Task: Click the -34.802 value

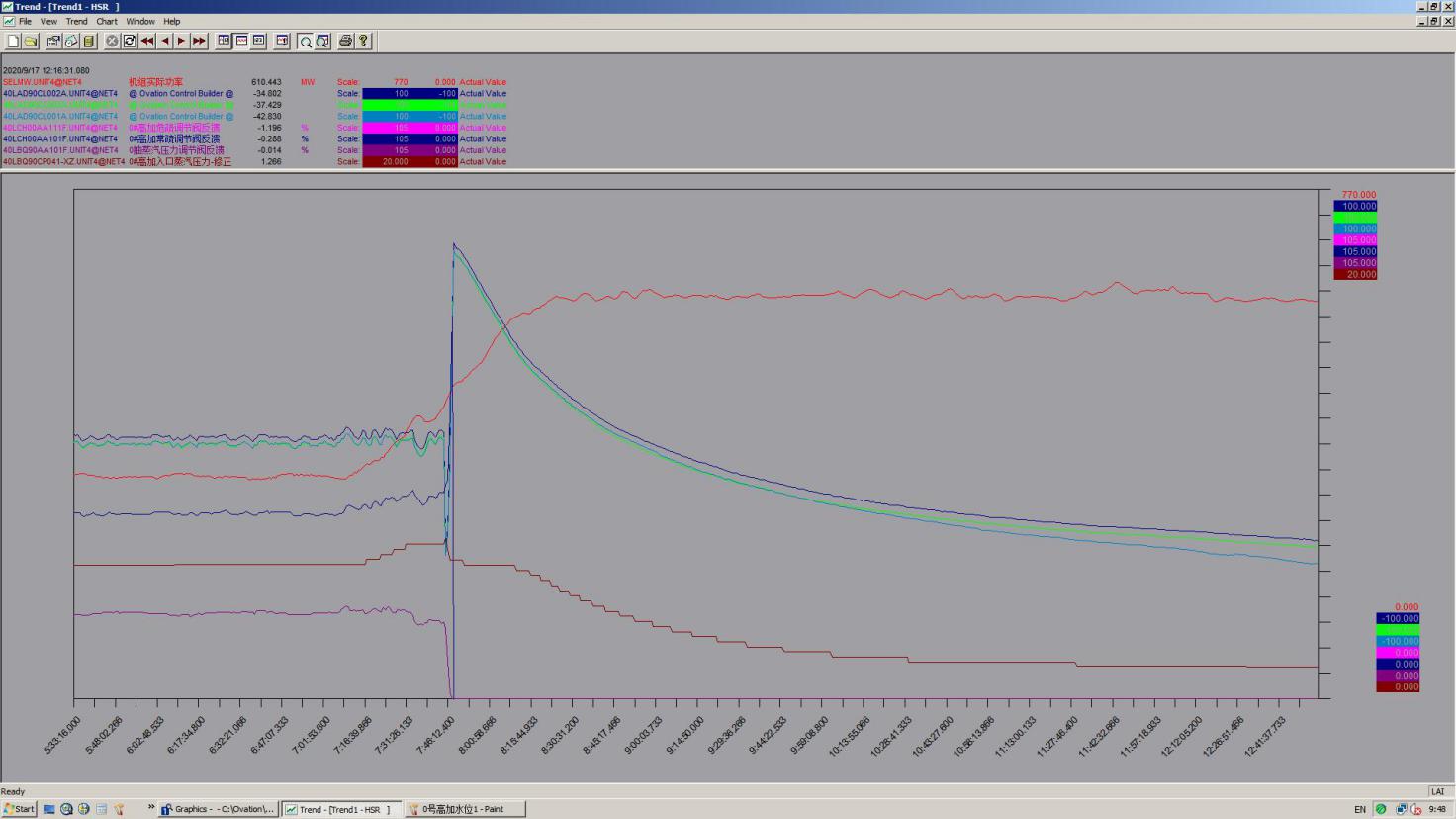Action: (x=267, y=93)
